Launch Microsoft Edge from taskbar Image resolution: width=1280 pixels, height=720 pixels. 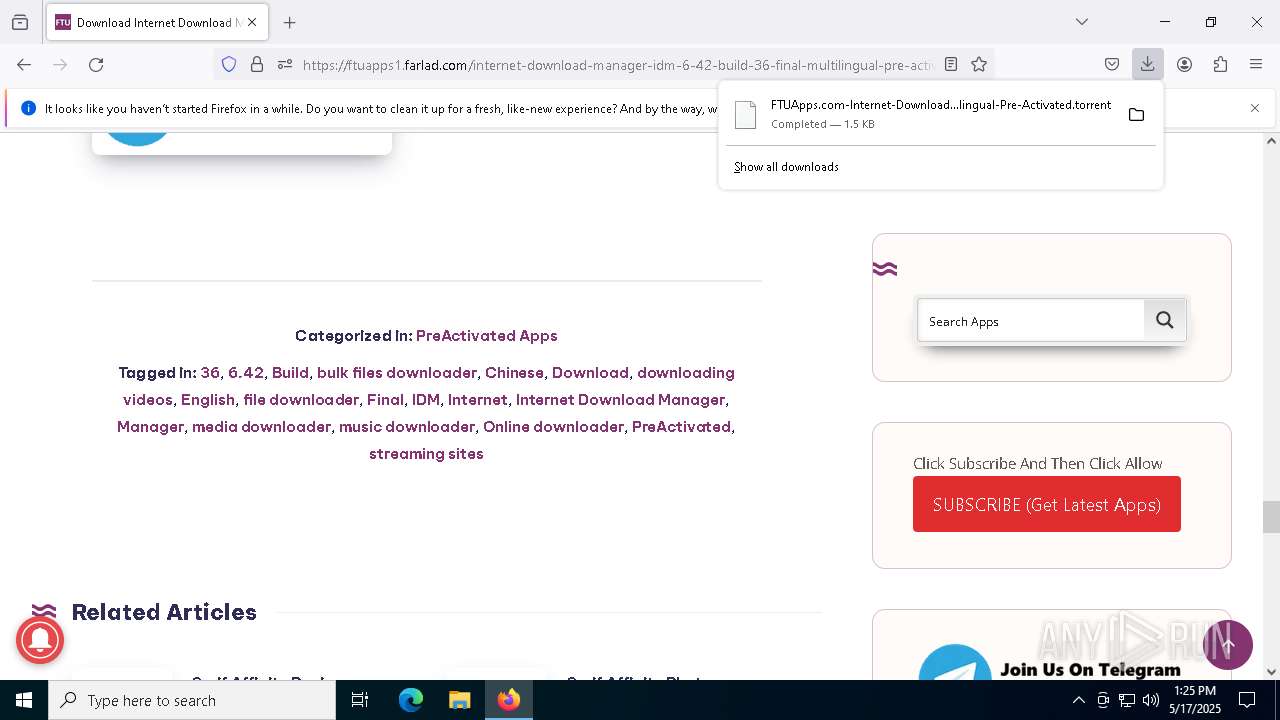point(411,700)
